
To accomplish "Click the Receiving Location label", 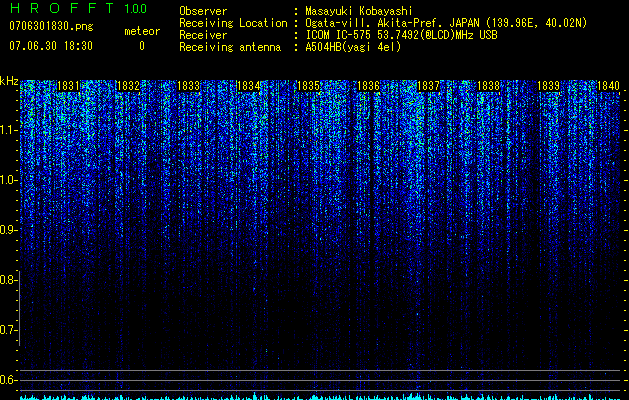I will coord(233,23).
